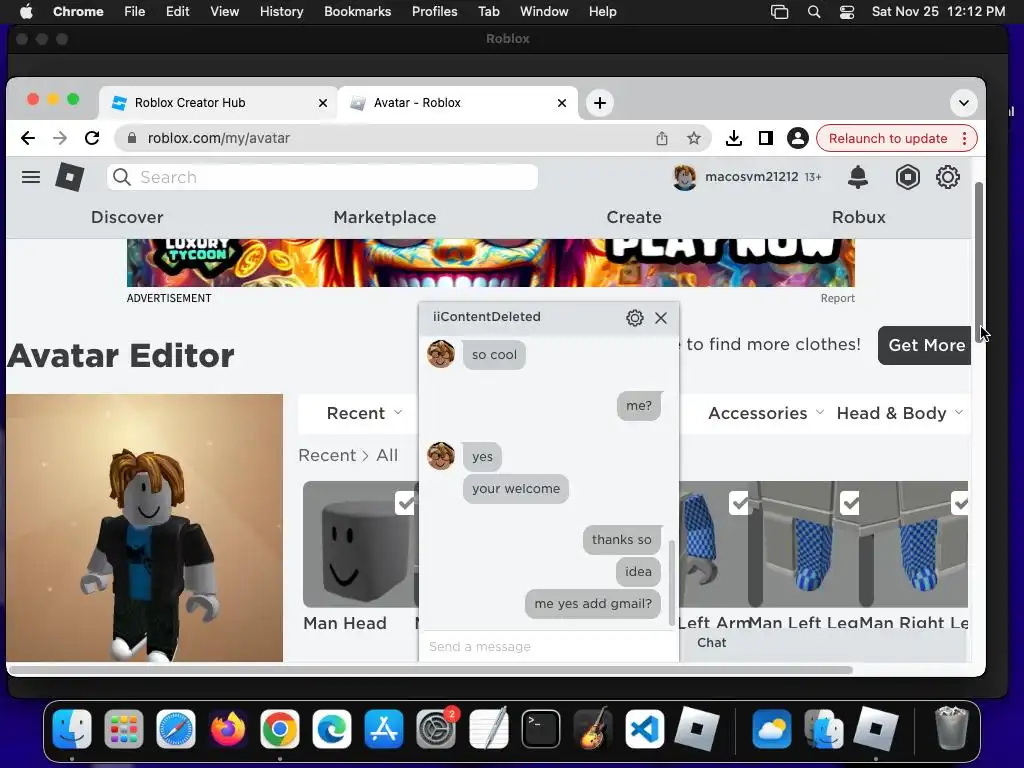This screenshot has width=1024, height=768.
Task: Click the chat window scrollbar
Action: (x=671, y=583)
